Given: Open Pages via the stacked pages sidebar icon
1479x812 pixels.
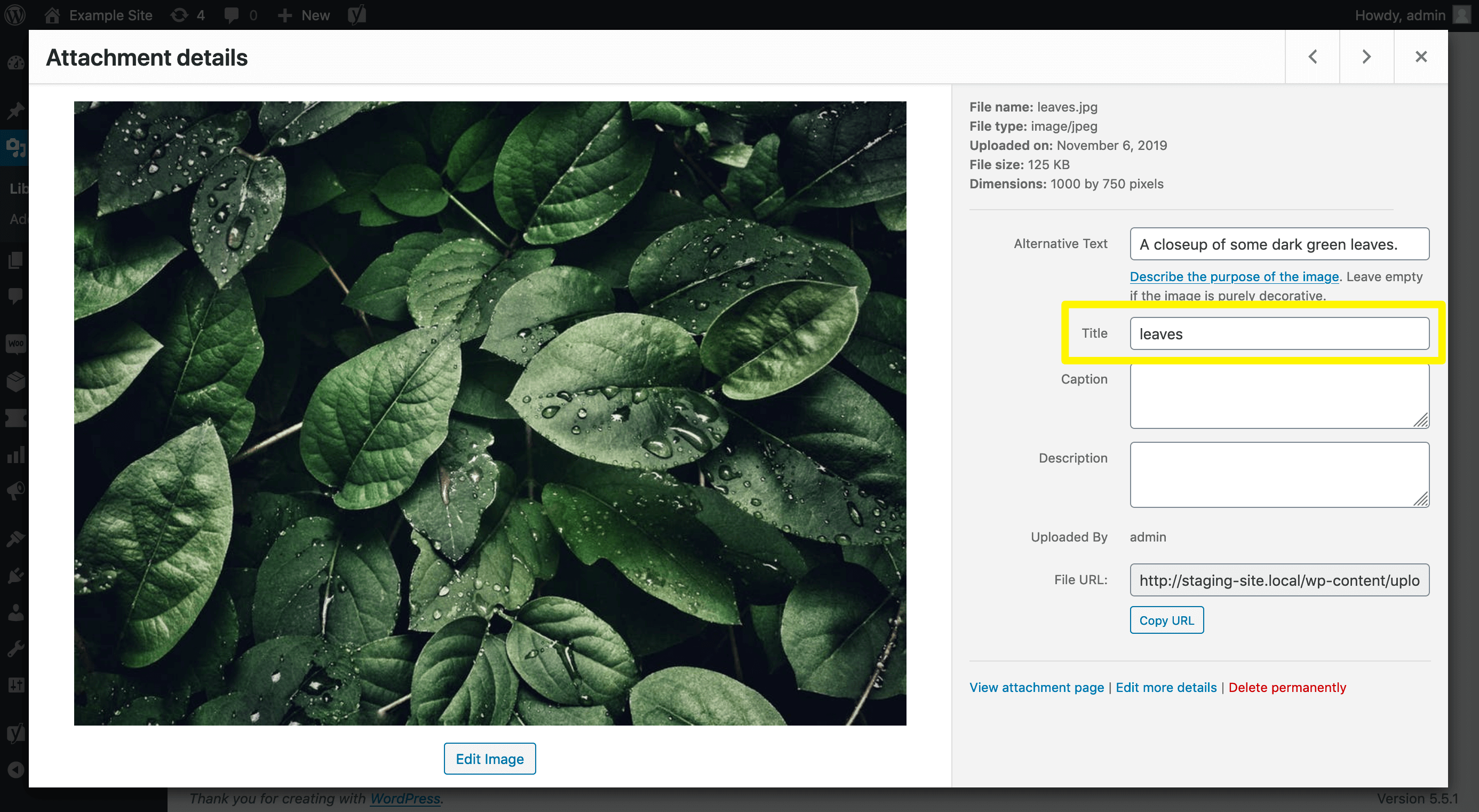Looking at the screenshot, I should click(x=15, y=260).
